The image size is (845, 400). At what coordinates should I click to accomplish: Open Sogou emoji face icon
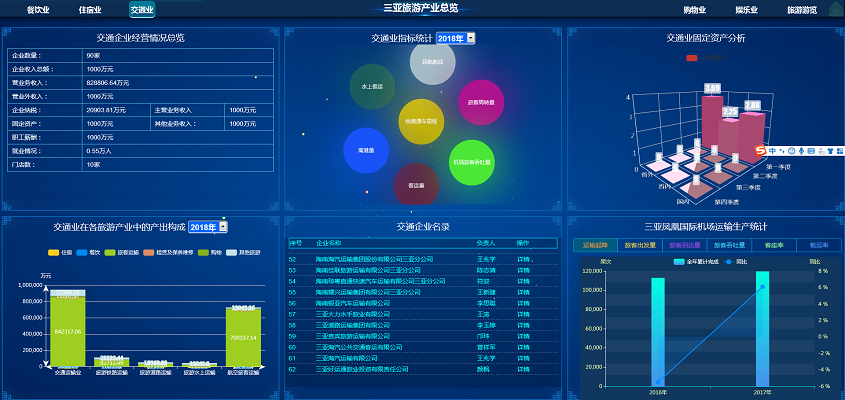(x=792, y=151)
